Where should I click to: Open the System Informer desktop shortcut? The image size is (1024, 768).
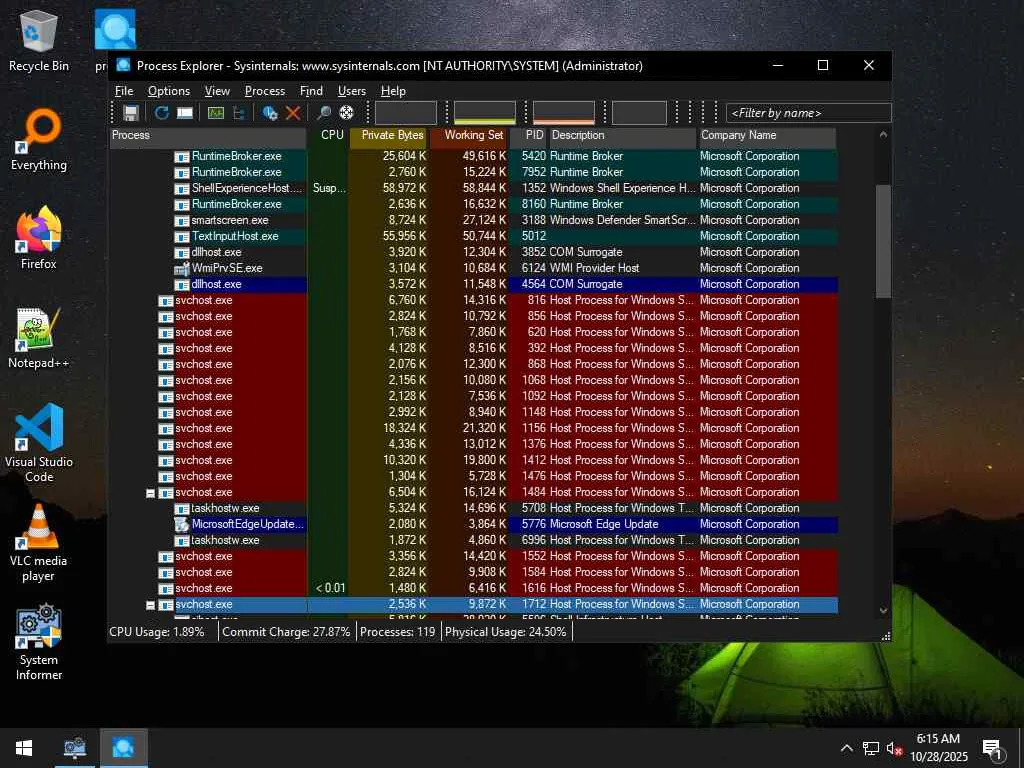tap(39, 641)
